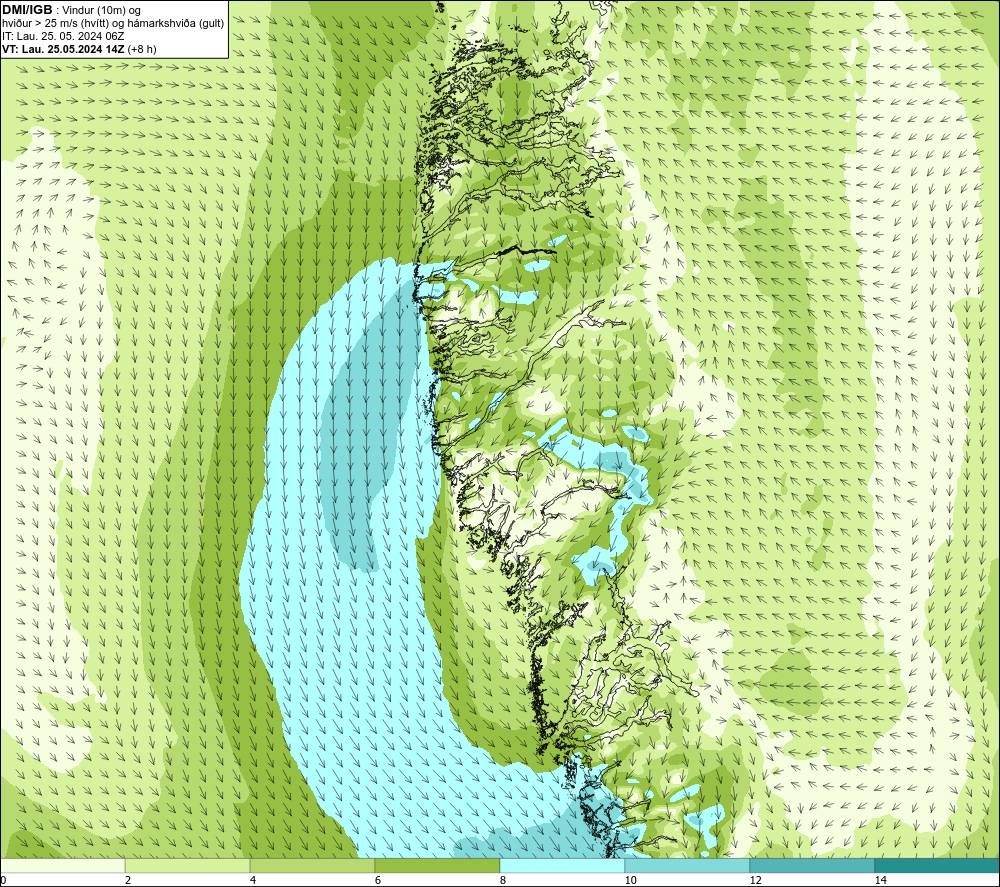Click the IT: Lau. 25. 05. 2024 06Z line
The width and height of the screenshot is (1000, 887).
pyautogui.click(x=63, y=36)
